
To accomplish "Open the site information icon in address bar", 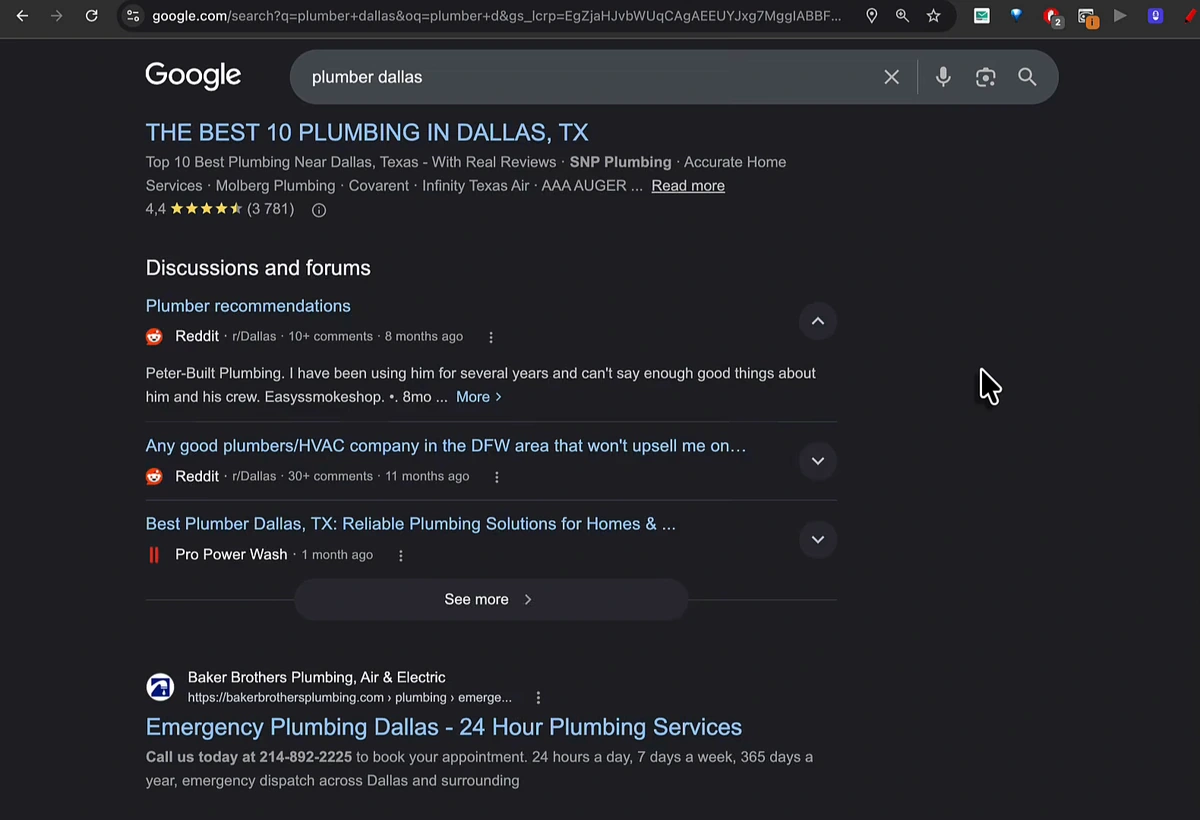I will [x=133, y=16].
